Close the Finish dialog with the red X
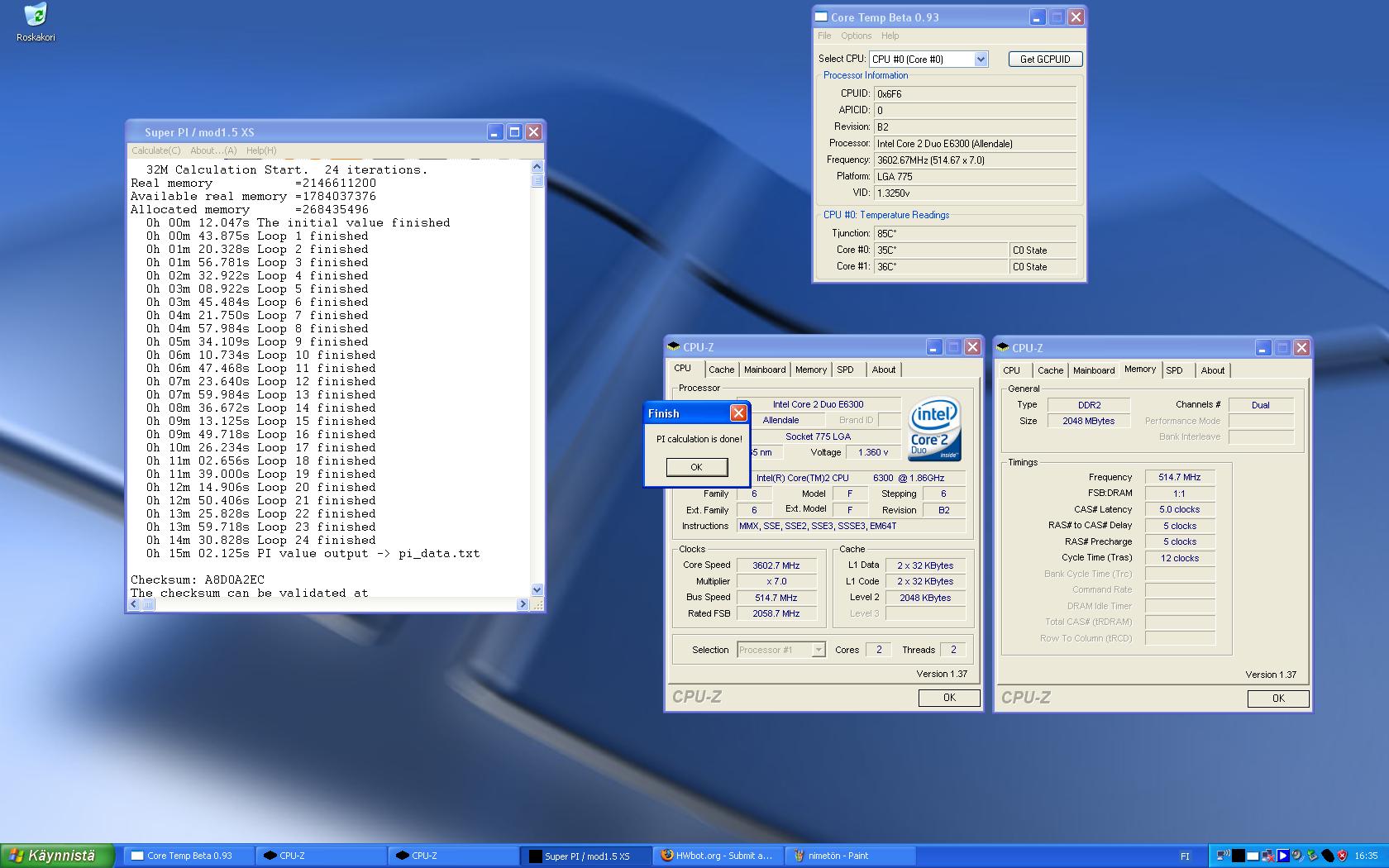This screenshot has width=1389, height=868. (738, 413)
